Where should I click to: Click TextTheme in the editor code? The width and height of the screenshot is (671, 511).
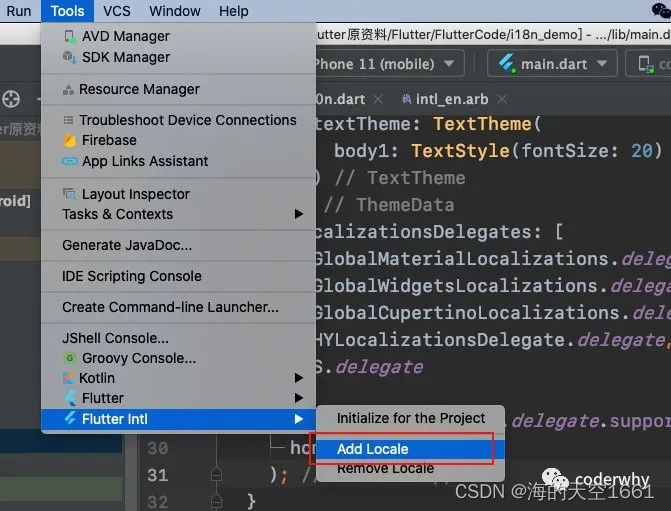482,124
